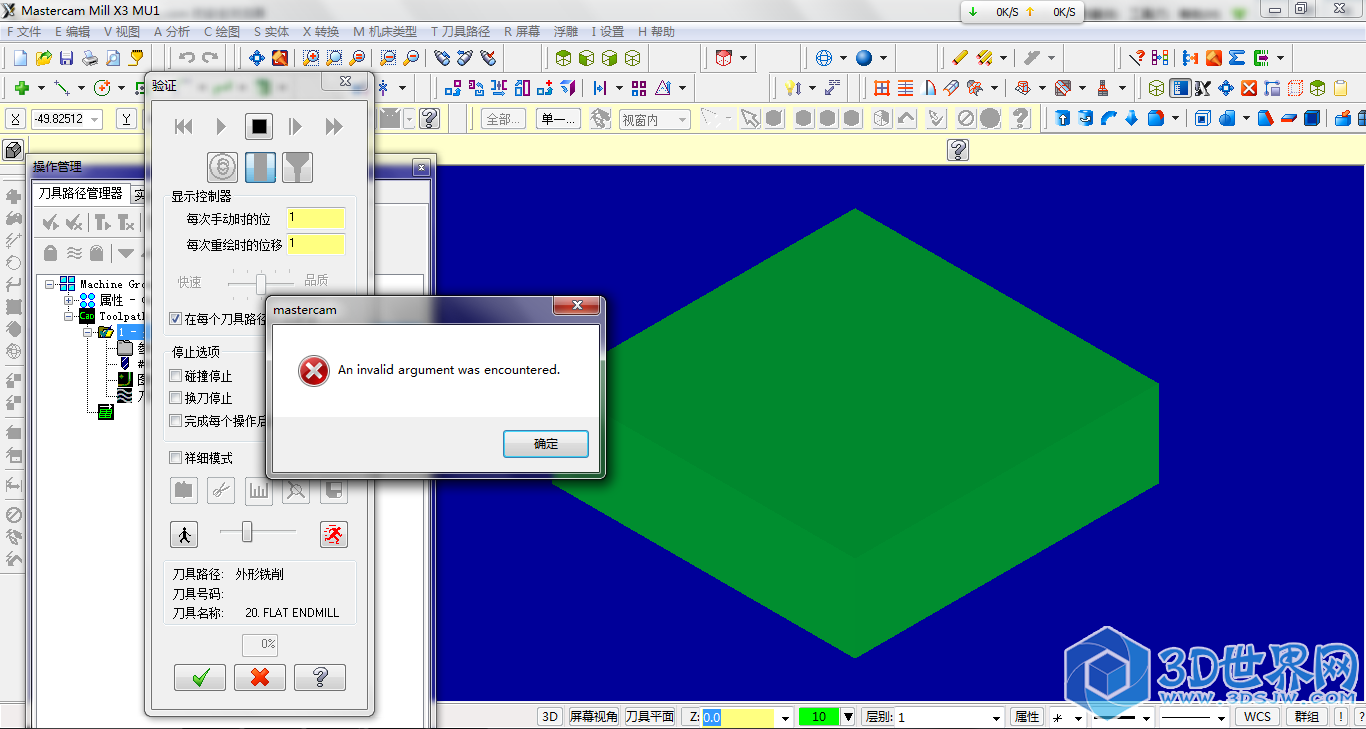Expand the 属性 tree node
Viewport: 1366px width, 729px height.
click(x=69, y=300)
